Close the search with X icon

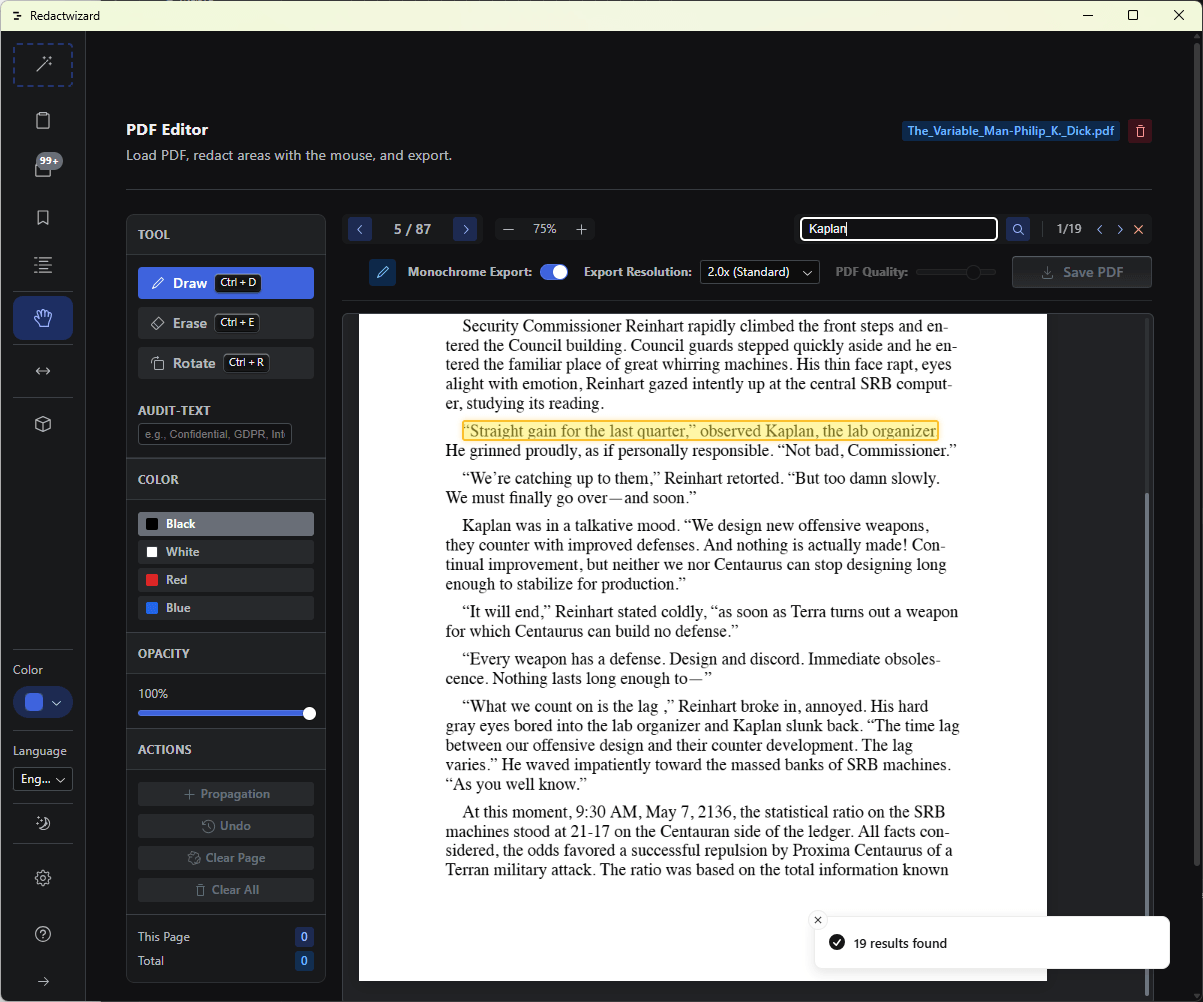[1138, 229]
